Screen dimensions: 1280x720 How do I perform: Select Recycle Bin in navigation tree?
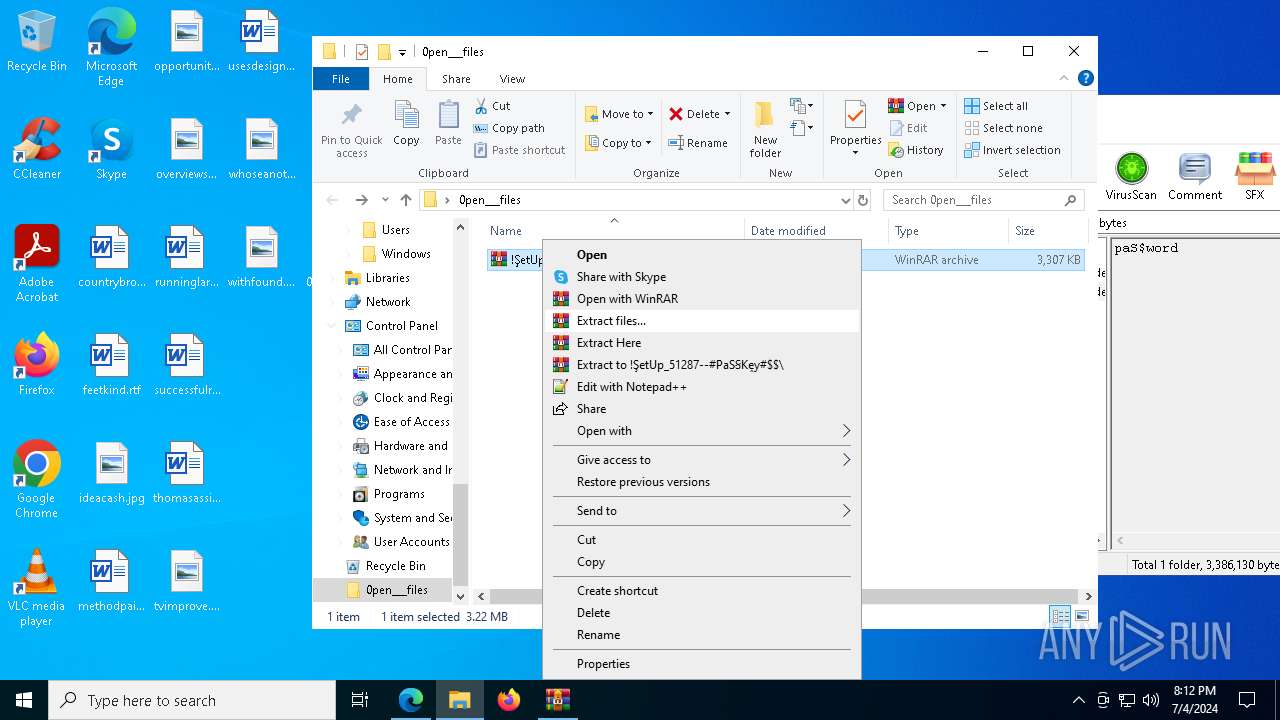coord(395,566)
